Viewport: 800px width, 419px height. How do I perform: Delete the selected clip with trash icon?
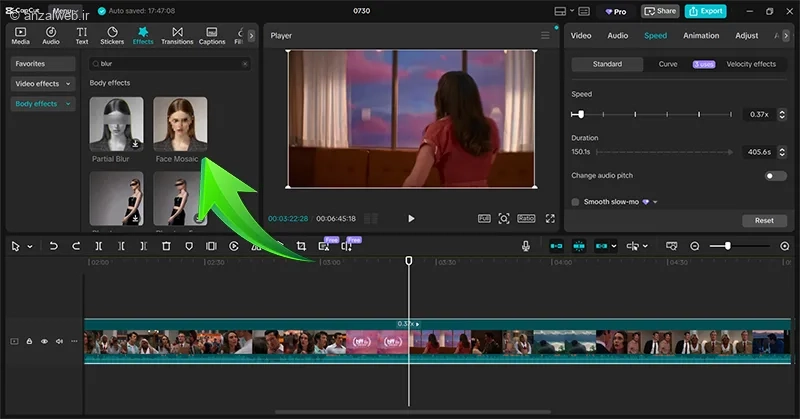(166, 246)
